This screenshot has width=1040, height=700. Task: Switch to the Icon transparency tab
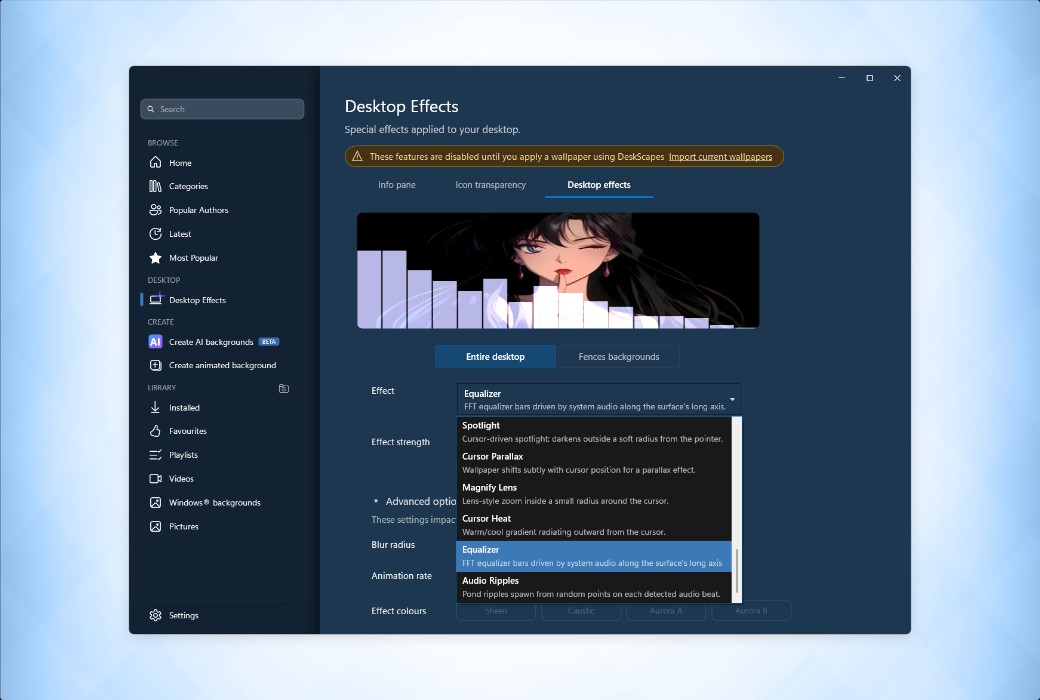point(490,185)
